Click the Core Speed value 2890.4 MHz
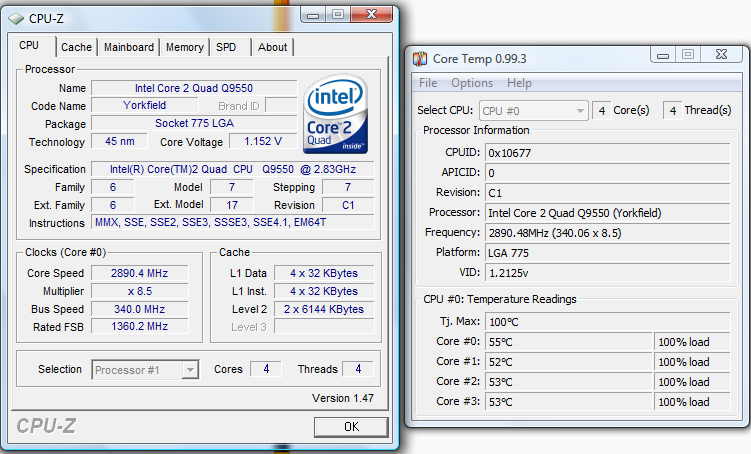The width and height of the screenshot is (751, 454). click(139, 273)
